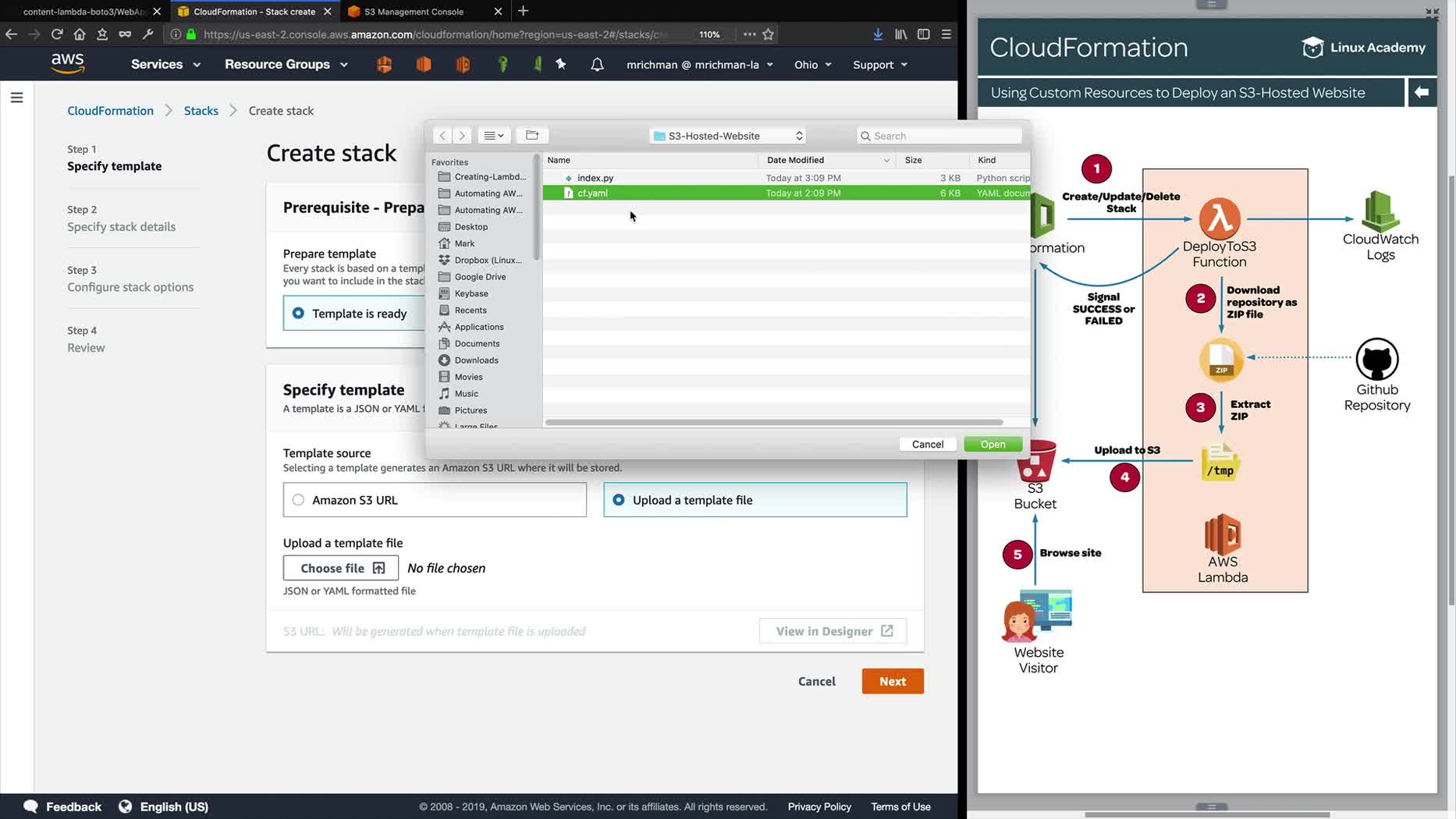Click the browser address bar URL
The height and width of the screenshot is (819, 1456).
[436, 34]
